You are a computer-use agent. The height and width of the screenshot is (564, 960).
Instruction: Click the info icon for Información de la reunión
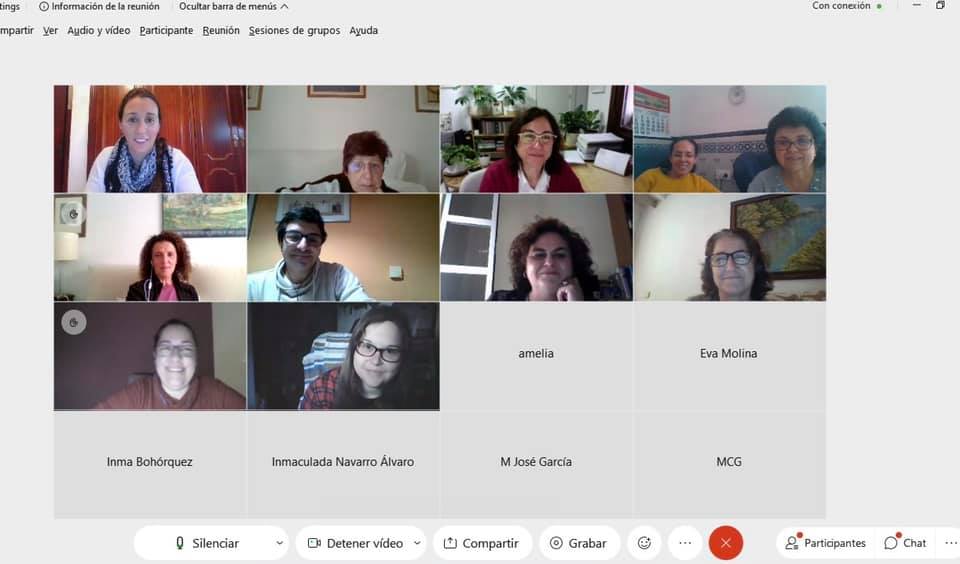43,6
